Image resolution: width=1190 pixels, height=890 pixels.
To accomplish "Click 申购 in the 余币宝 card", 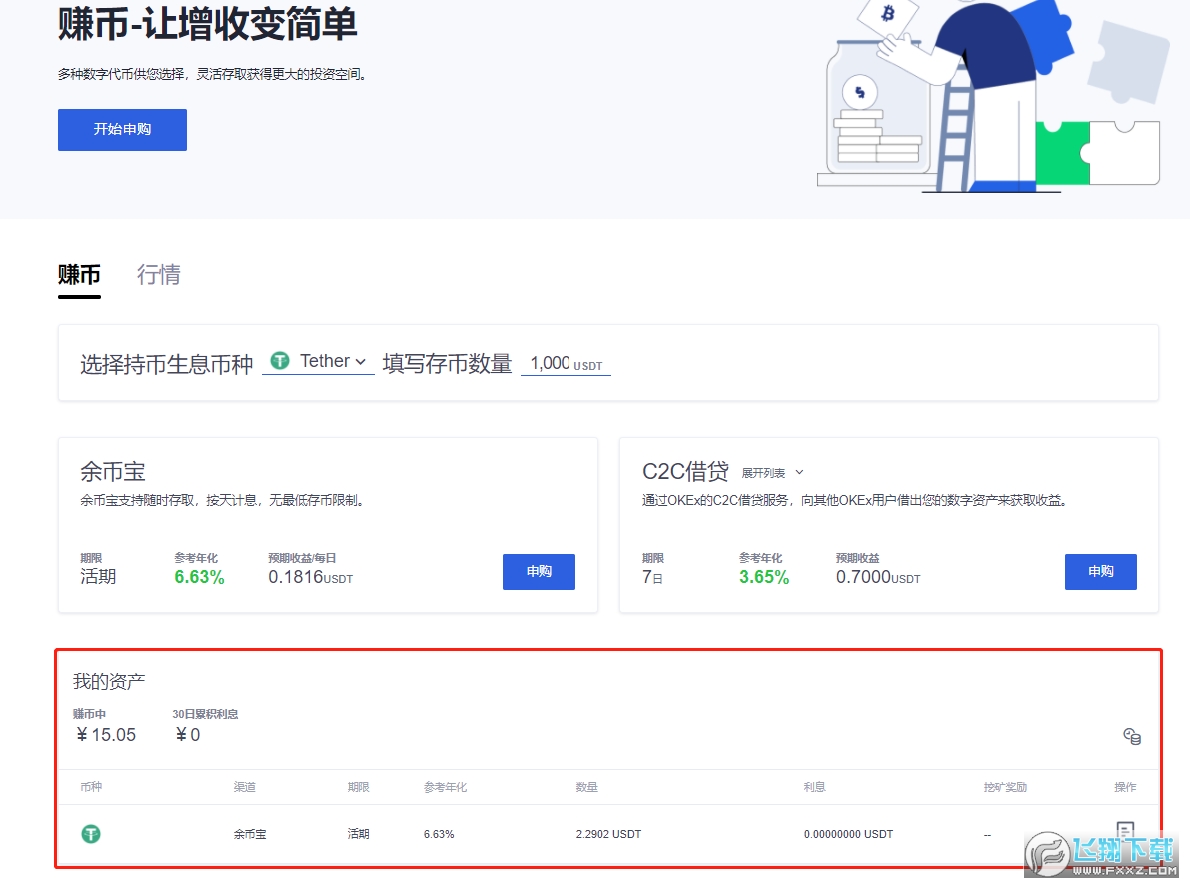I will point(539,572).
